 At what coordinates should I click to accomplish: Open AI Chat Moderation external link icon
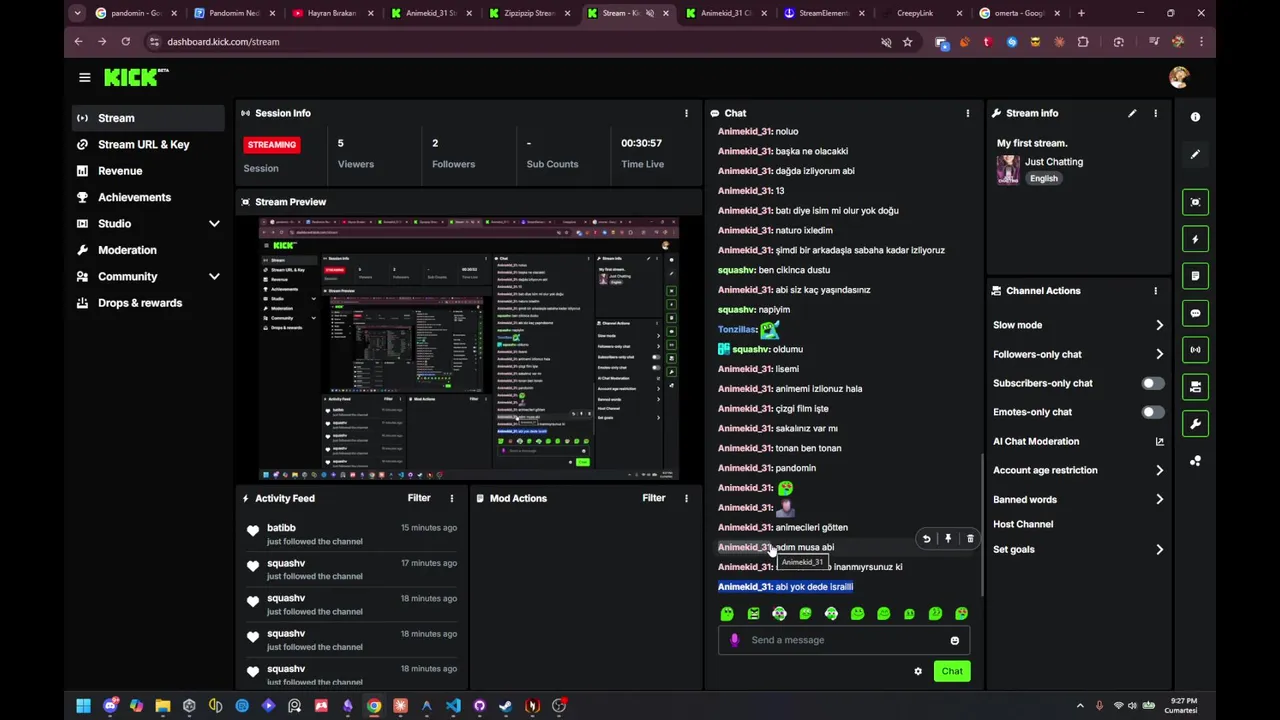[x=1160, y=441]
